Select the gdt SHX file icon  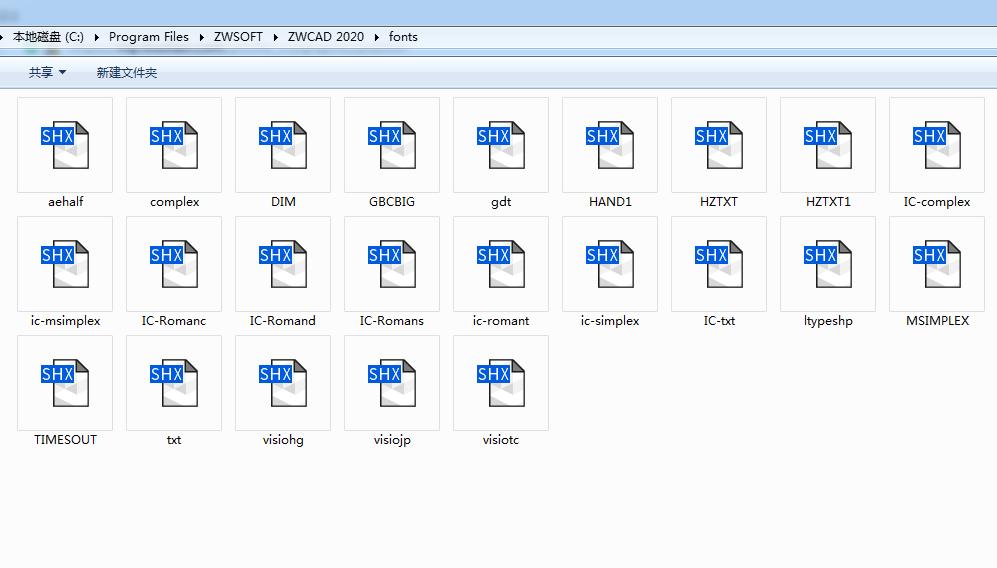pos(501,145)
